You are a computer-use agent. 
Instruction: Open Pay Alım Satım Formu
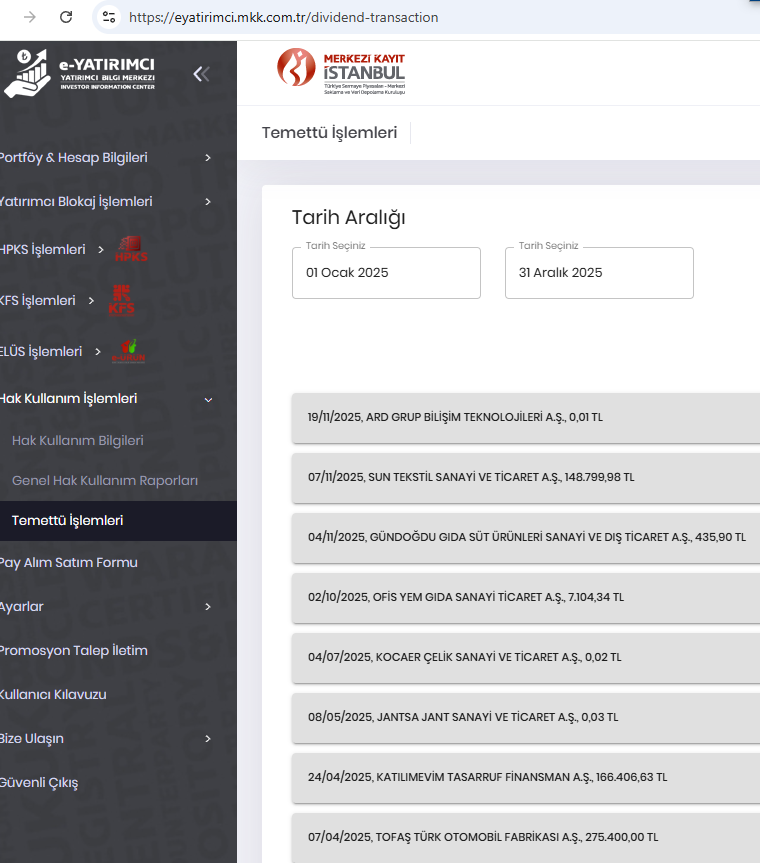click(x=68, y=562)
